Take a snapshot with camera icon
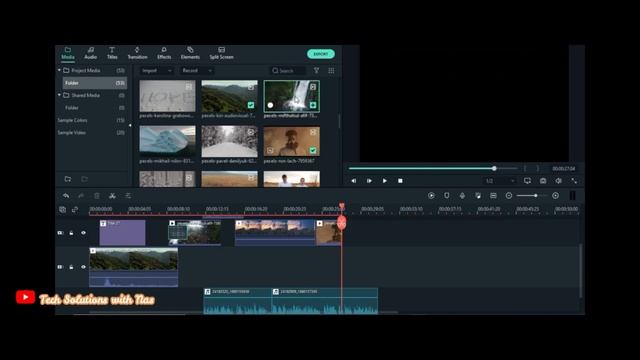 coord(543,181)
